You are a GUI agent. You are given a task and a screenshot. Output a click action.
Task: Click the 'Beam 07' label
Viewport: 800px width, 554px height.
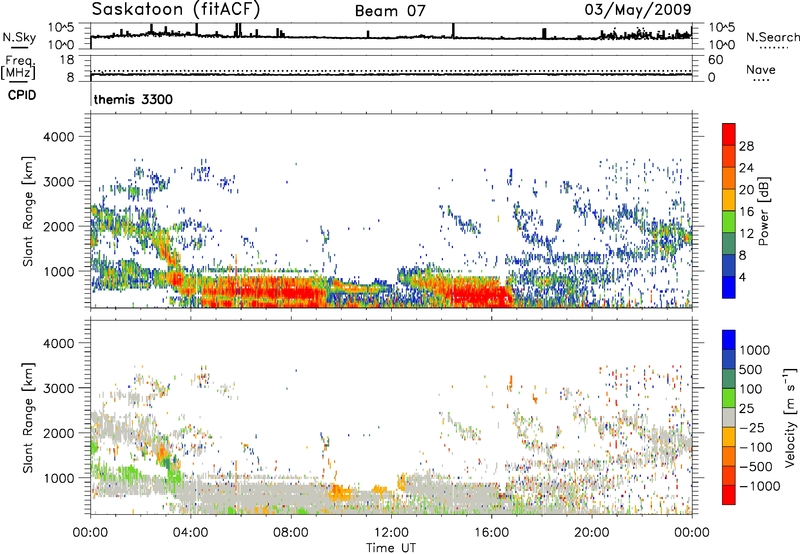pyautogui.click(x=390, y=11)
